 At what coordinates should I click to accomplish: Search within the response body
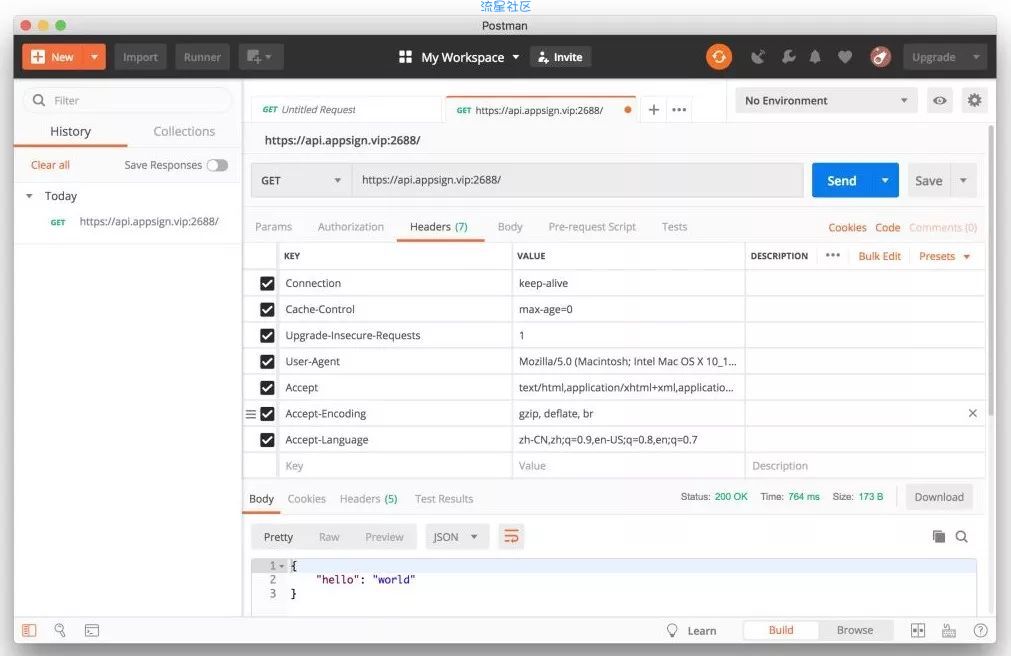pyautogui.click(x=961, y=537)
